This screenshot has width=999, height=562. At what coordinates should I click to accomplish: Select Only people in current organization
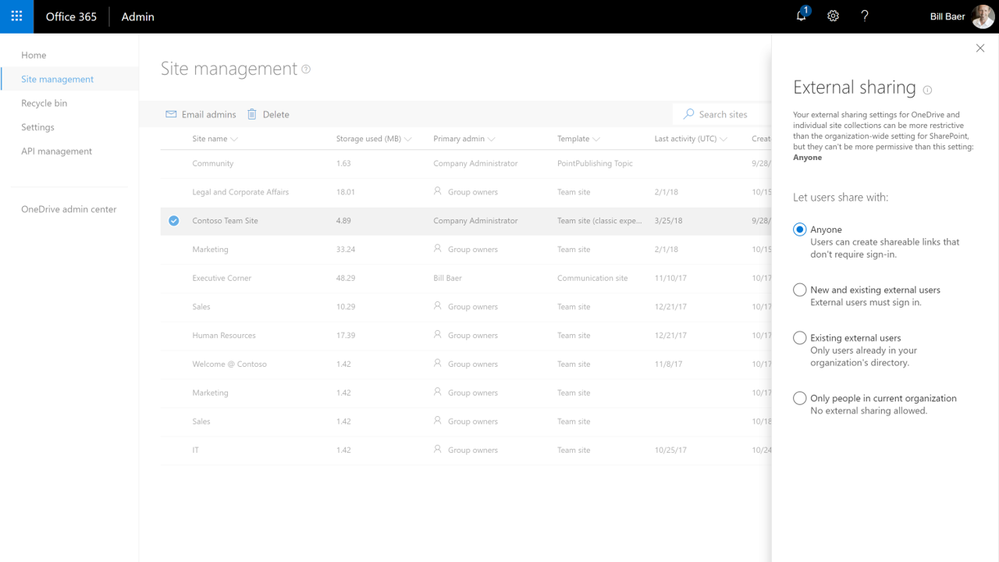[800, 398]
